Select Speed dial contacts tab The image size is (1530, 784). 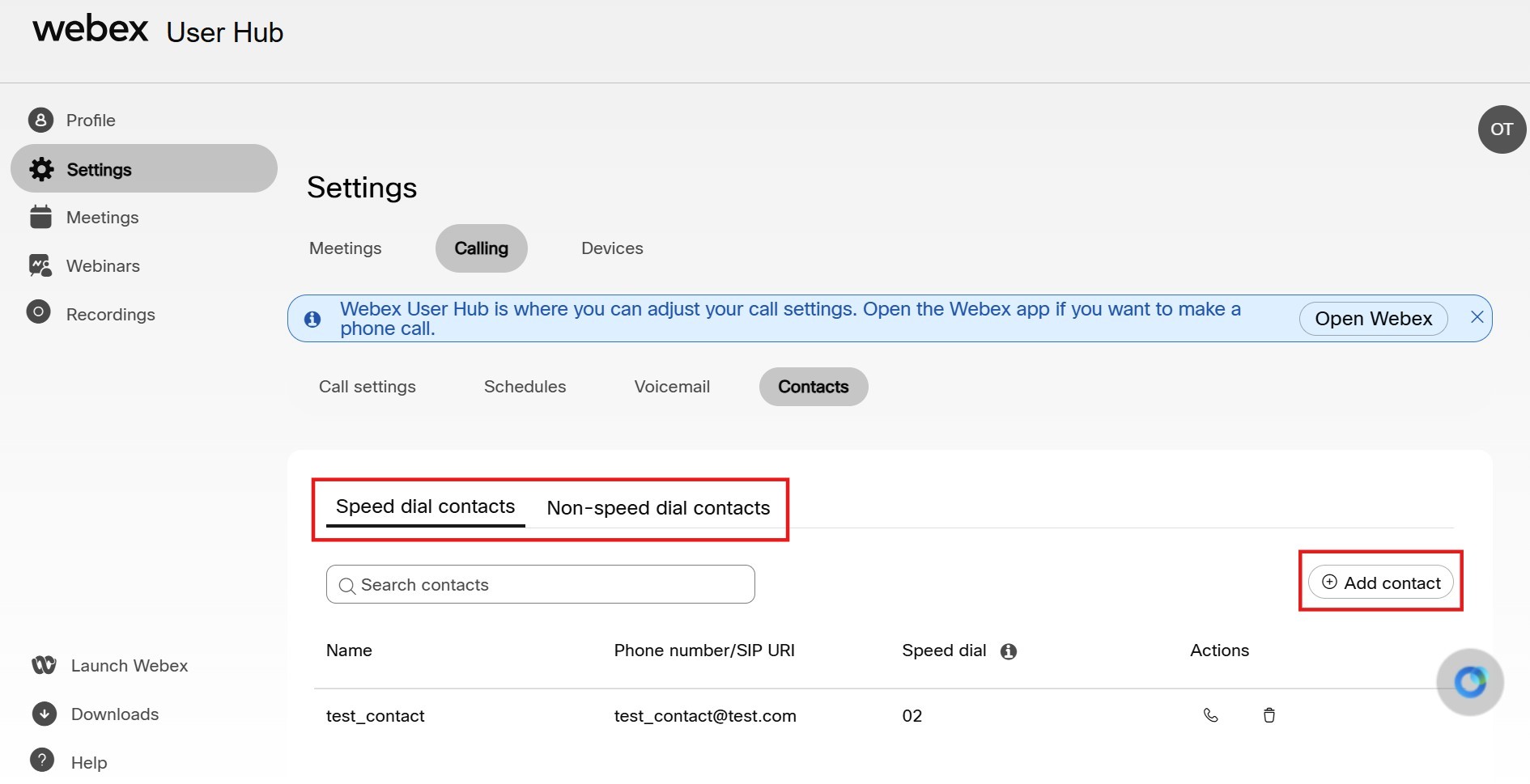pyautogui.click(x=426, y=506)
